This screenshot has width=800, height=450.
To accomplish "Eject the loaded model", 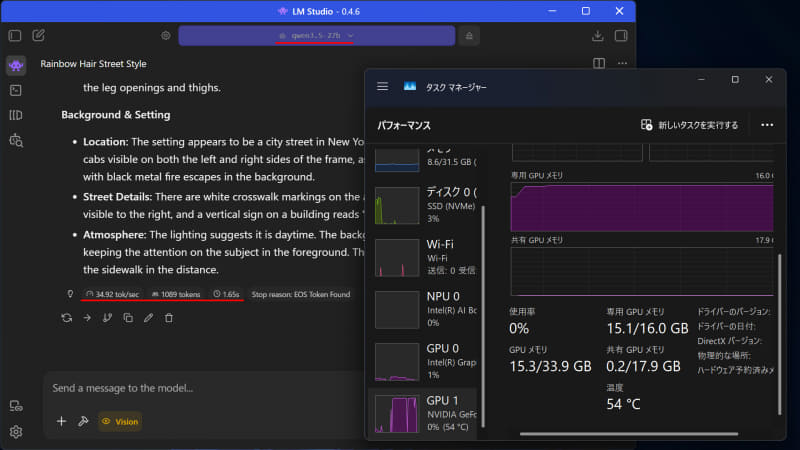I will pyautogui.click(x=469, y=36).
